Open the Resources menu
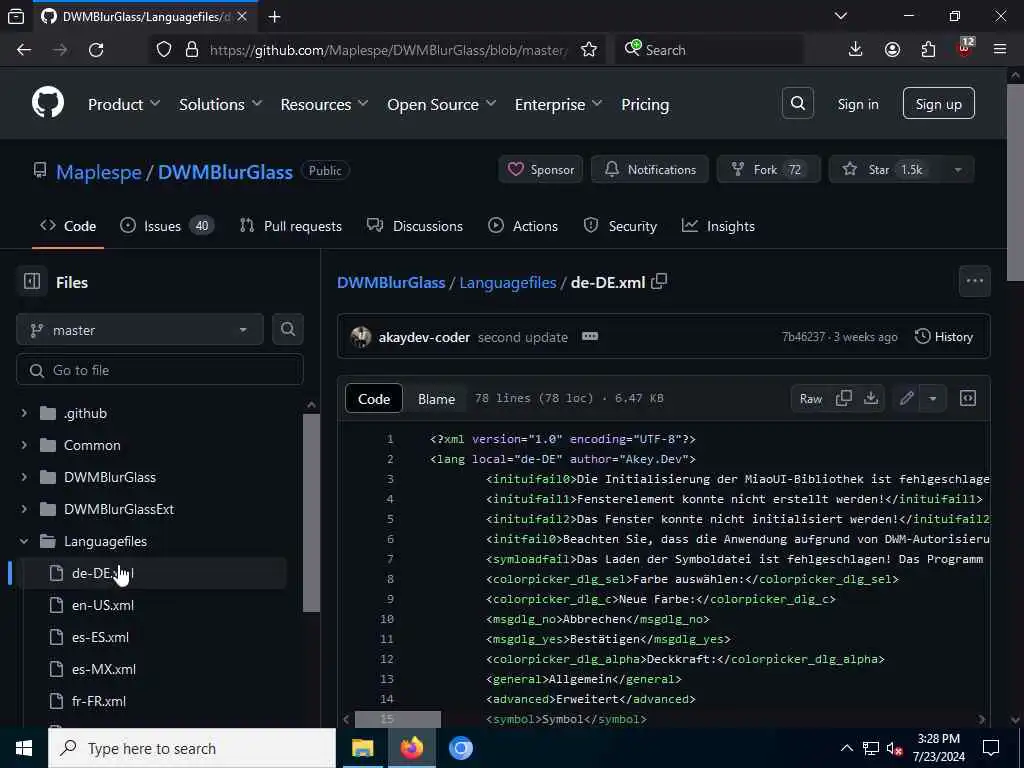 pyautogui.click(x=325, y=104)
